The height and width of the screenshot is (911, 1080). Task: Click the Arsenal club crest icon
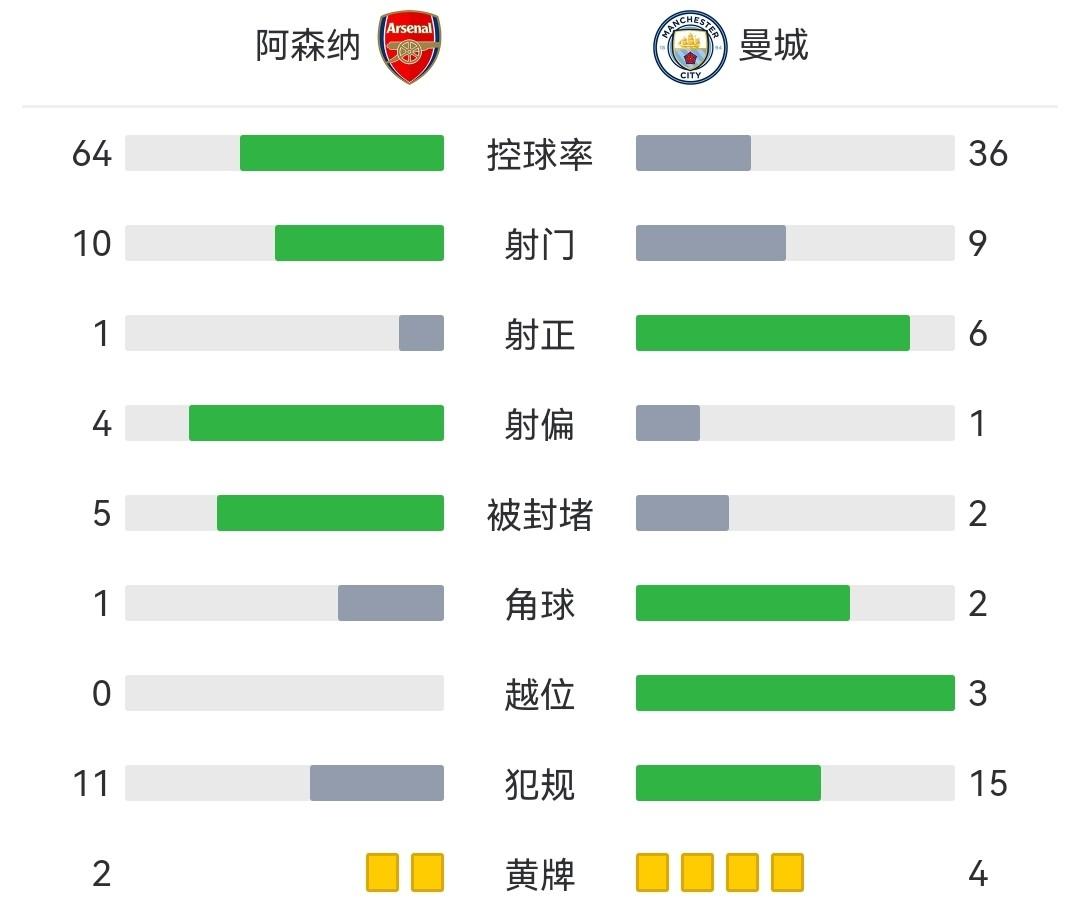[410, 47]
